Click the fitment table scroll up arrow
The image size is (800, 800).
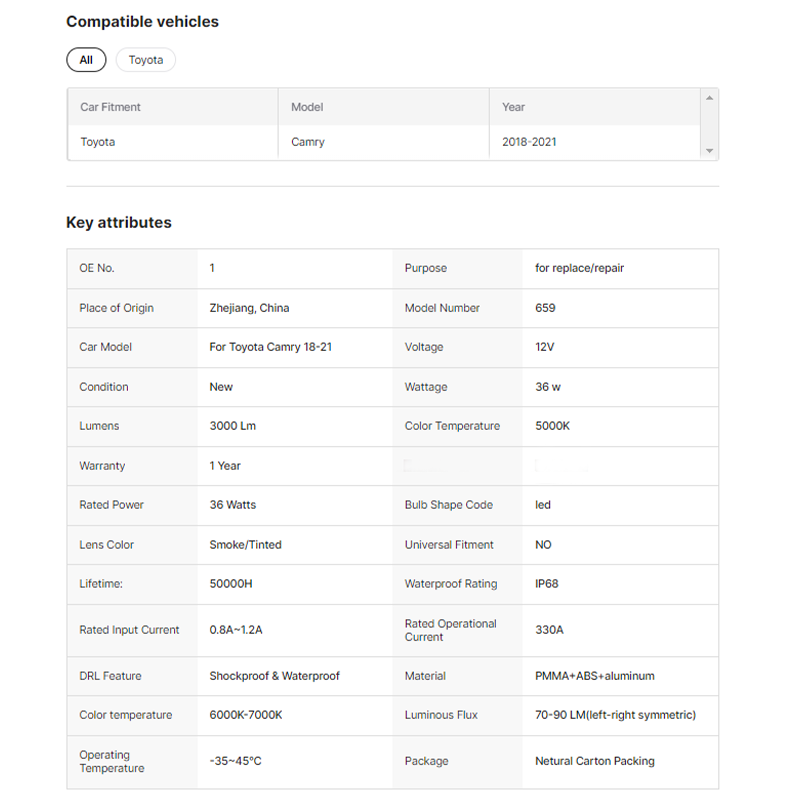(709, 98)
